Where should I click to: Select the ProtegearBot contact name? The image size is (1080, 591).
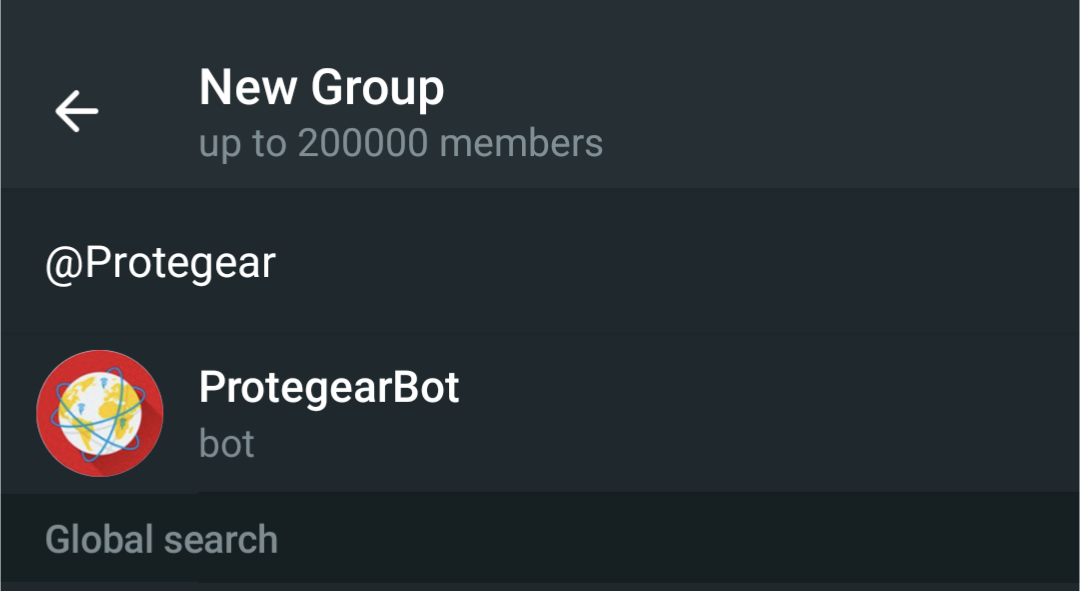[329, 387]
